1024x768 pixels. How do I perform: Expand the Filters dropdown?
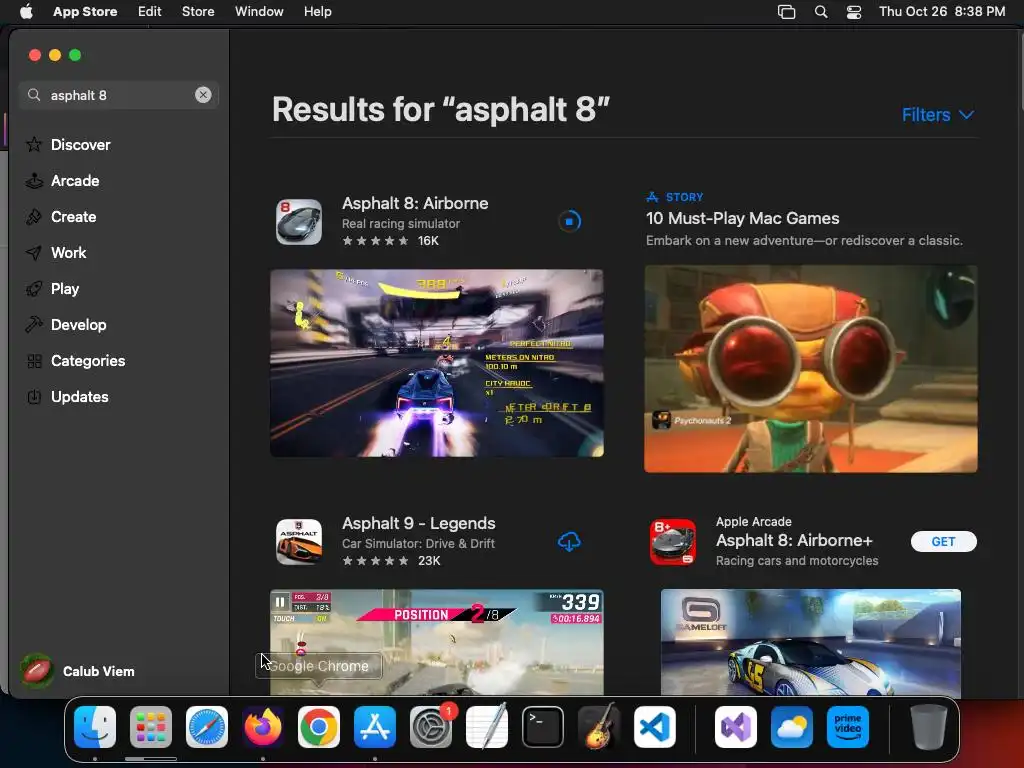pos(938,115)
